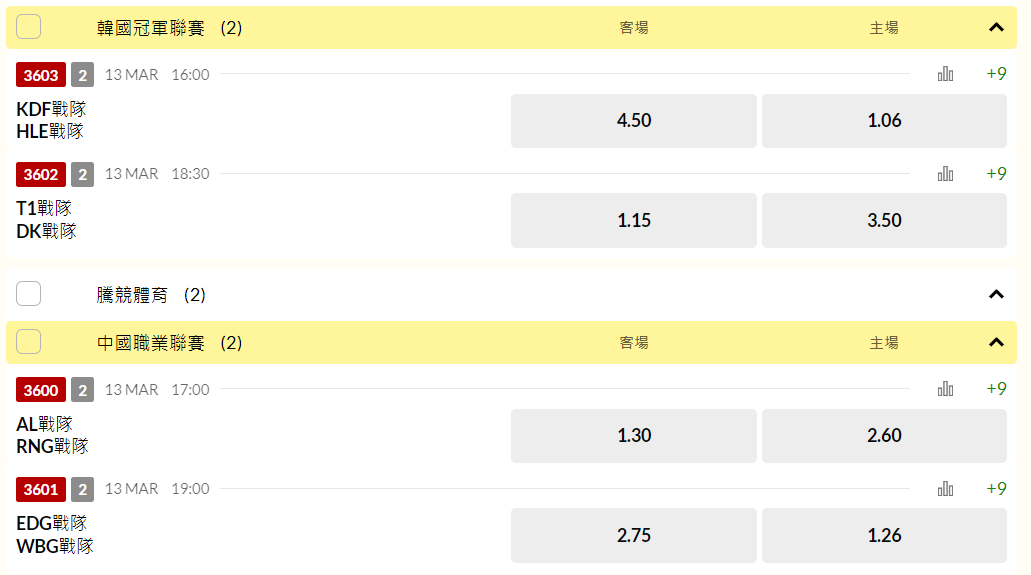Open statistics chart icon for match 3602
Screen dimensions: 1031x575
tap(946, 174)
